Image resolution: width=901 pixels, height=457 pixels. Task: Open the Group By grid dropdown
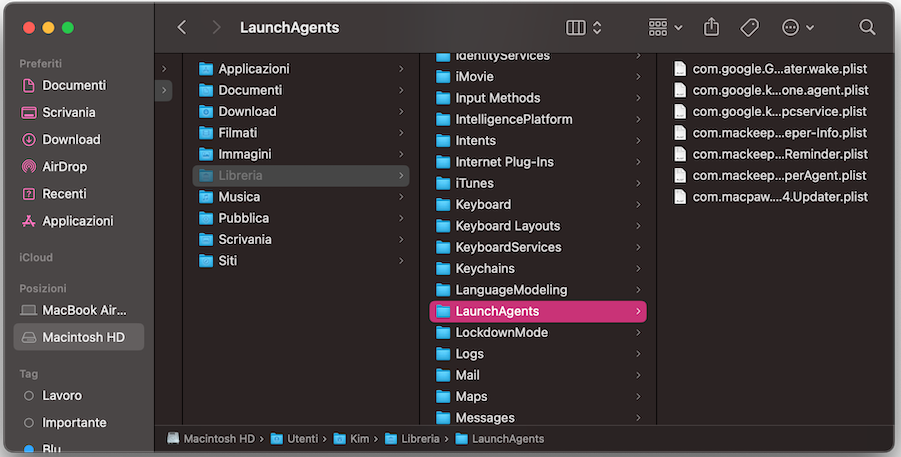point(665,27)
